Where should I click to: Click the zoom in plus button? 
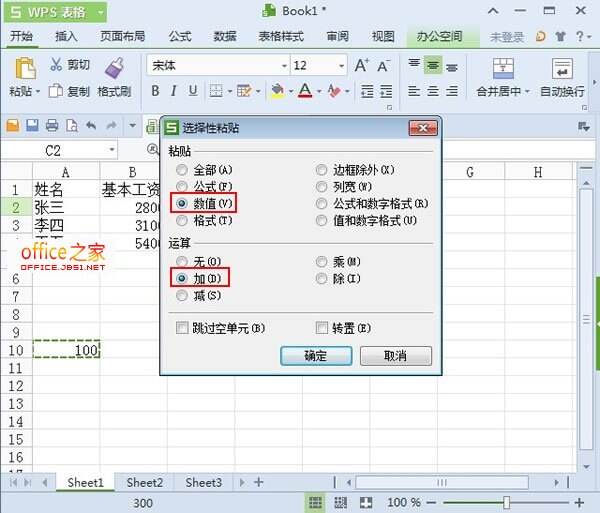(x=579, y=502)
